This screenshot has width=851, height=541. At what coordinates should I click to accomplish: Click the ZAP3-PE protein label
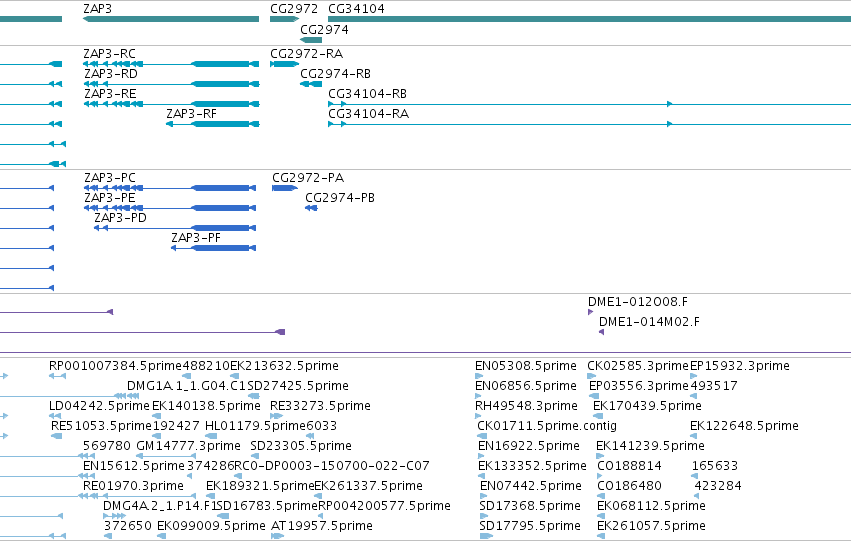pyautogui.click(x=110, y=198)
